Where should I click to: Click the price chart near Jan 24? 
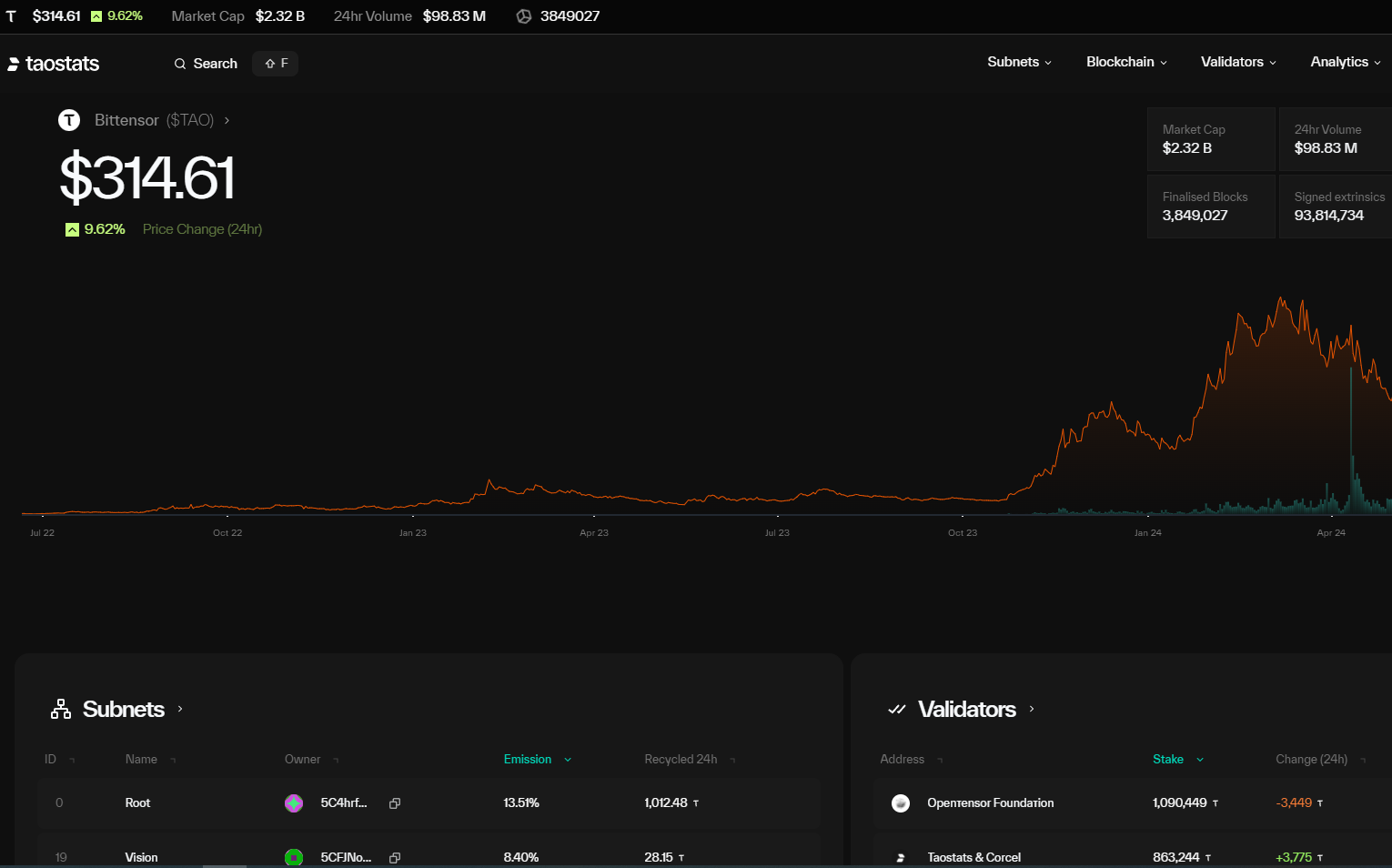coord(1147,437)
